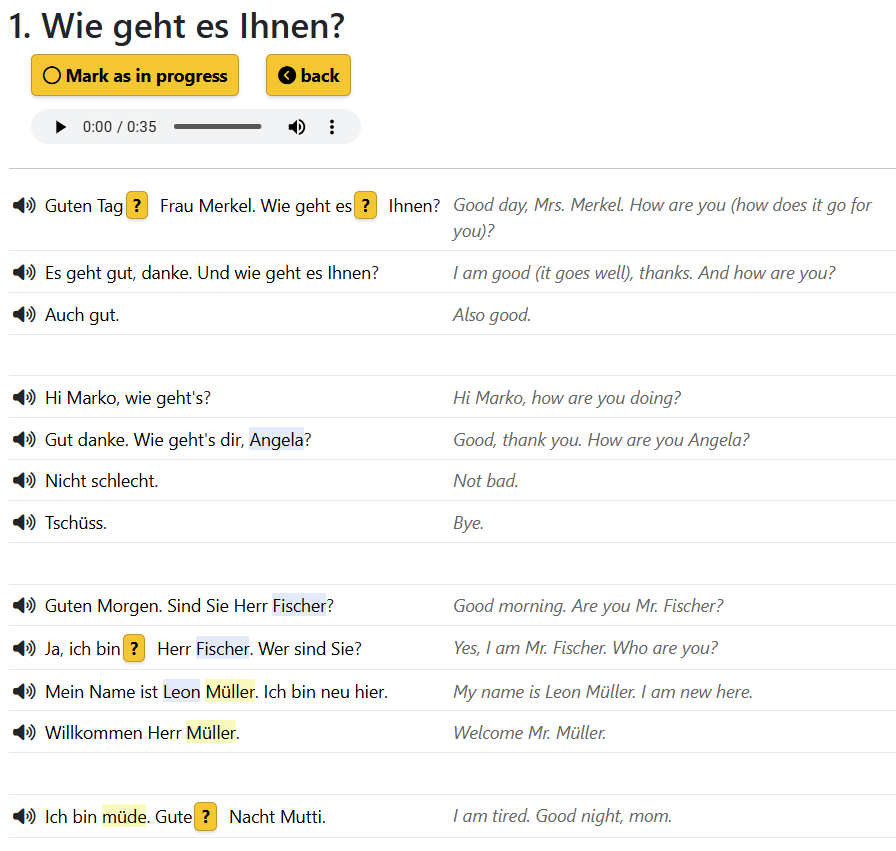This screenshot has height=851, width=896.
Task: Reveal hint after 'Guten Tag'
Action: tap(137, 206)
